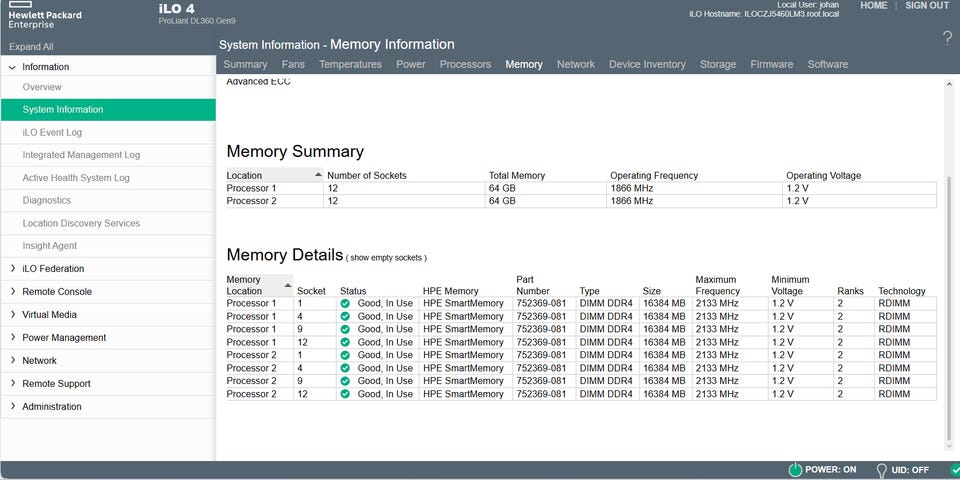
Task: Switch to the Storage tab
Action: click(x=718, y=64)
